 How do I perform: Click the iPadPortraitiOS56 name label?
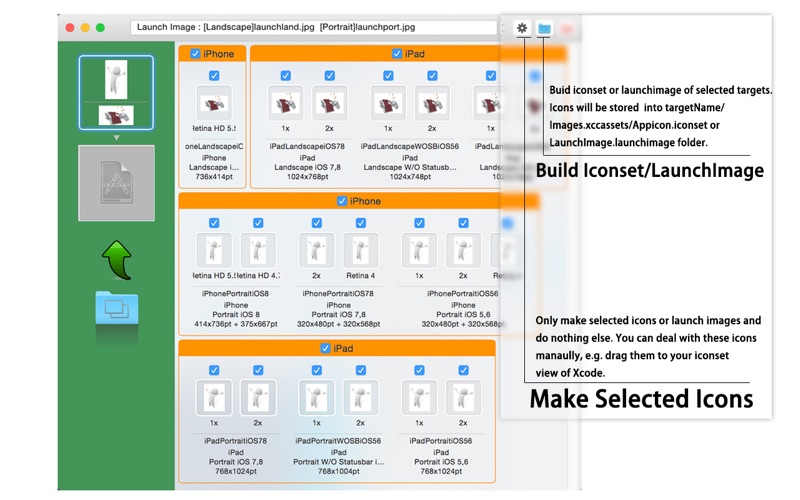click(441, 441)
